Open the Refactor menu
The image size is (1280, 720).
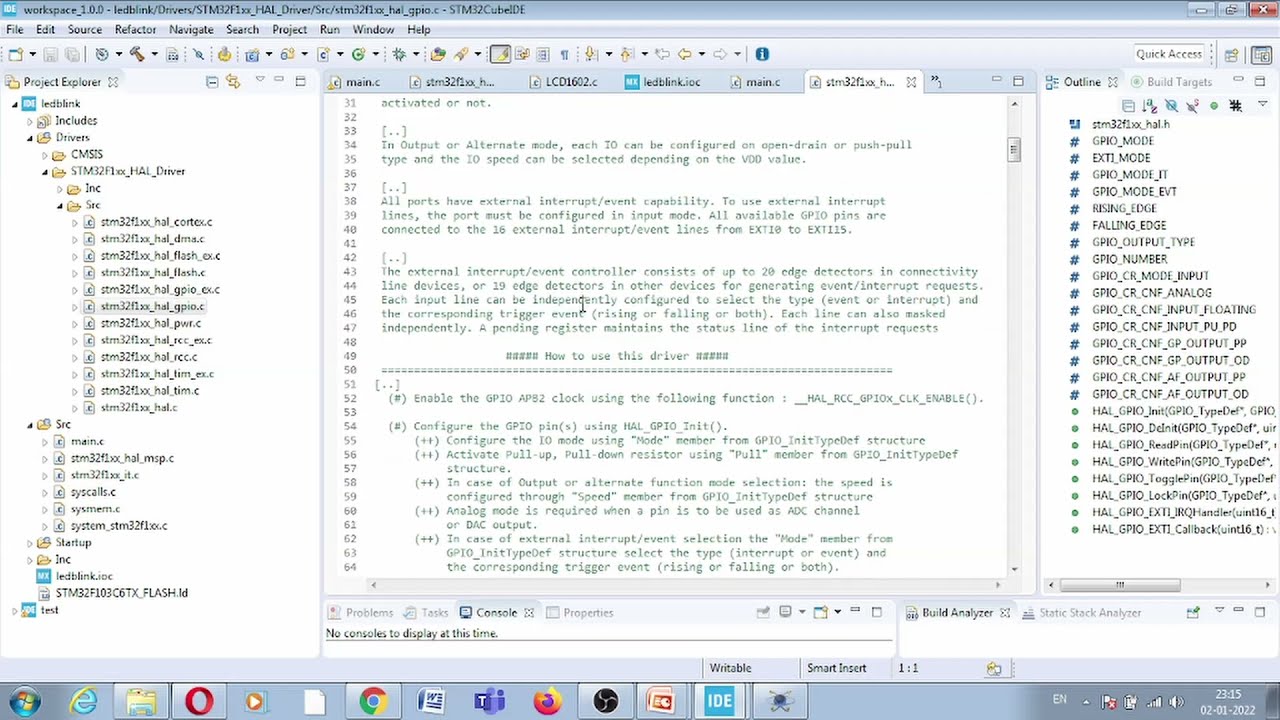click(135, 30)
